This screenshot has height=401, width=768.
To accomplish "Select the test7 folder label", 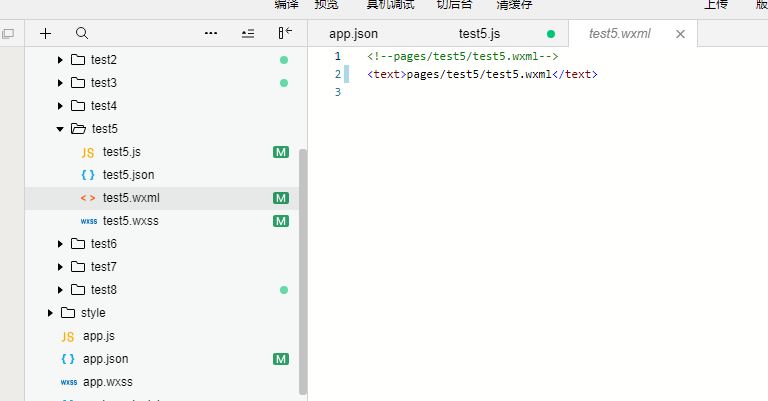I will [104, 267].
